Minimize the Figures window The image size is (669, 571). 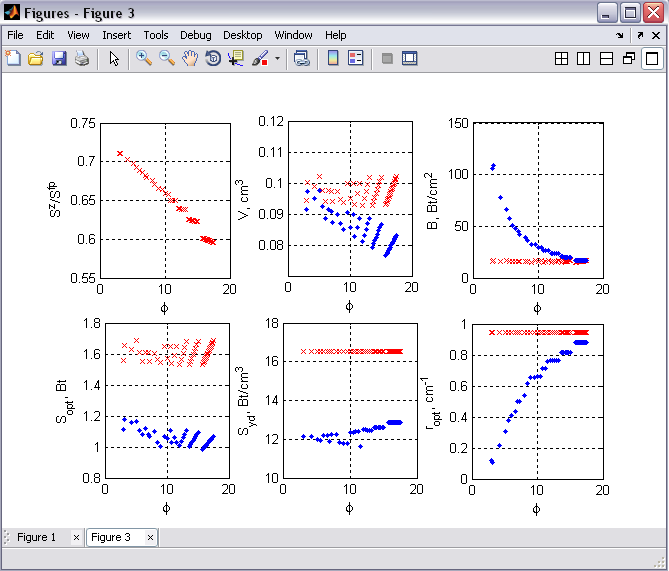click(x=607, y=12)
